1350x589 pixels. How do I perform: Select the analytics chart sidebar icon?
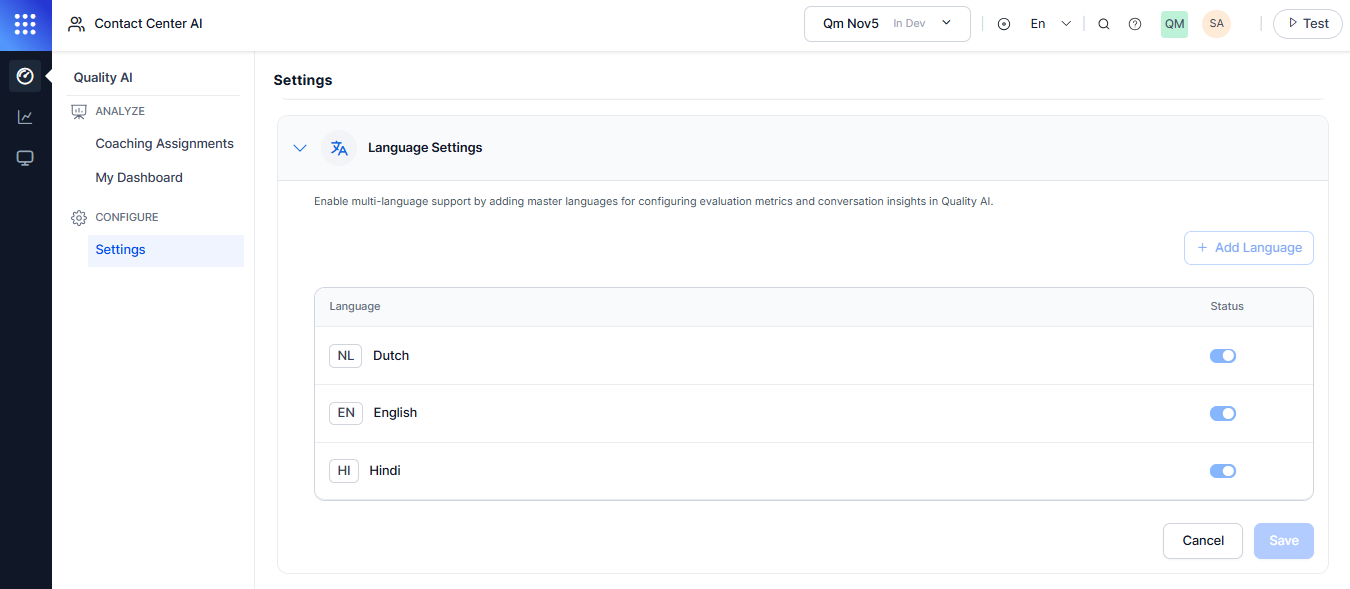25,116
